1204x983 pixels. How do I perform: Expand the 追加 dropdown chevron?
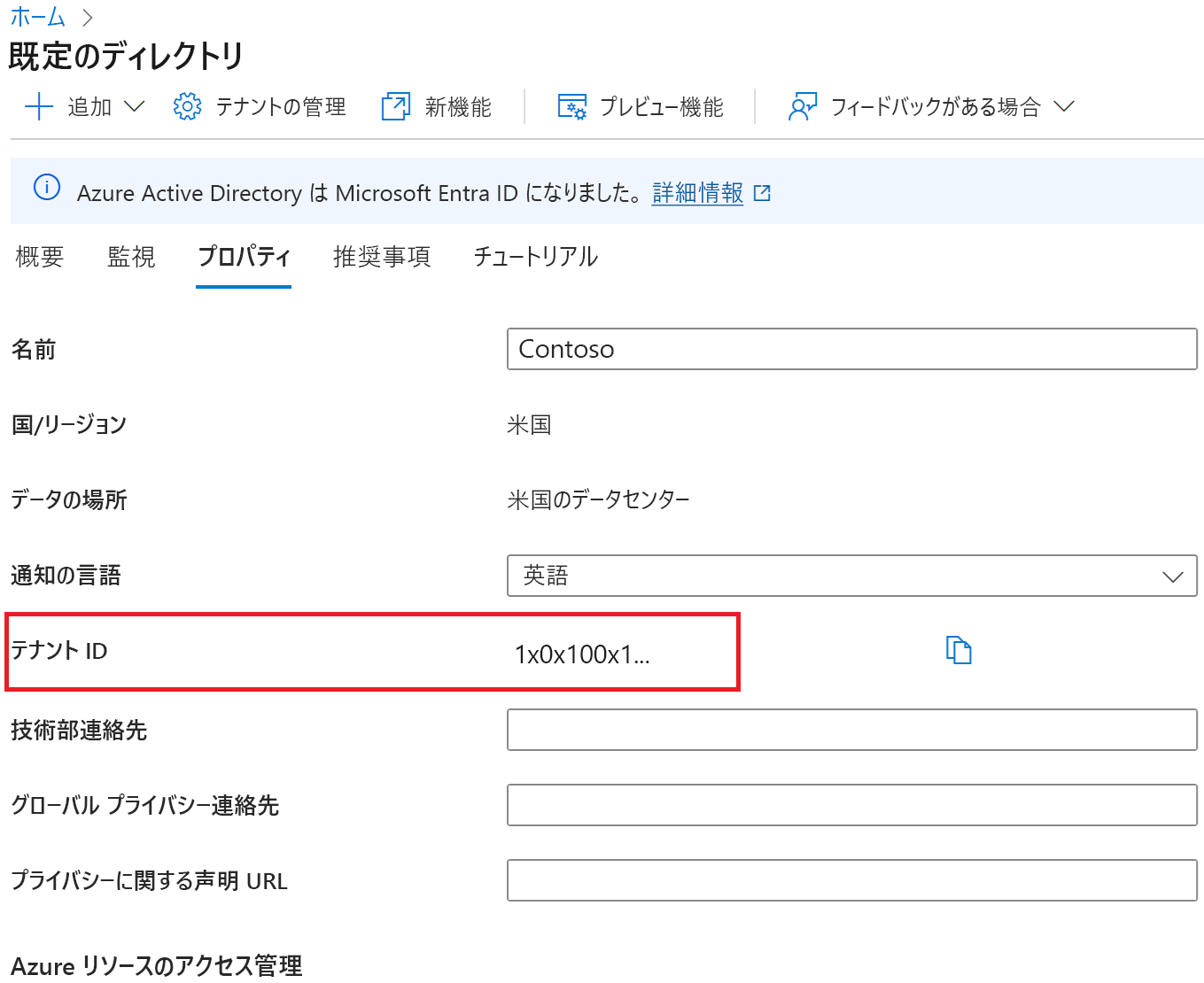click(x=134, y=107)
